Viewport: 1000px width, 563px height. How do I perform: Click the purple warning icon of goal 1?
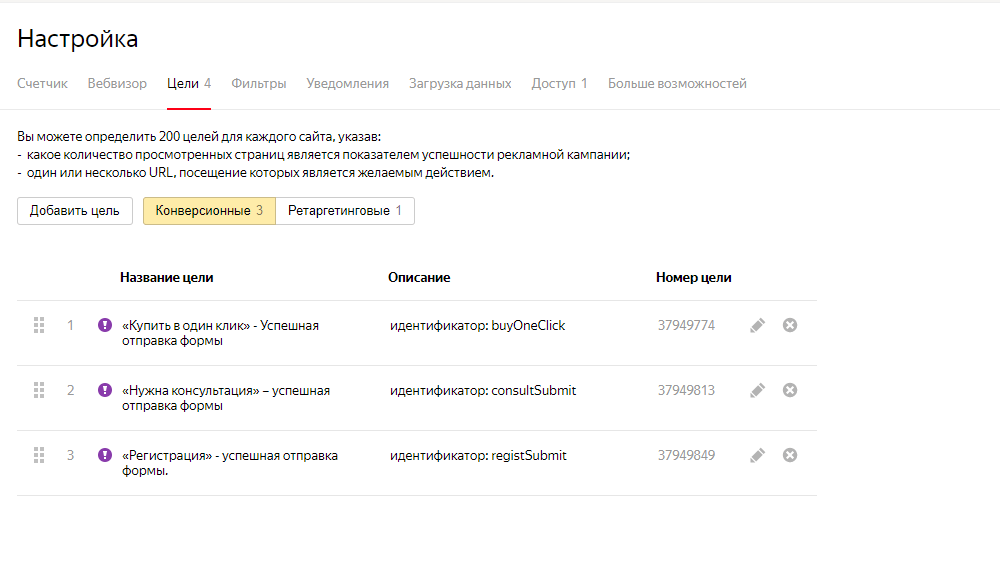coord(105,325)
